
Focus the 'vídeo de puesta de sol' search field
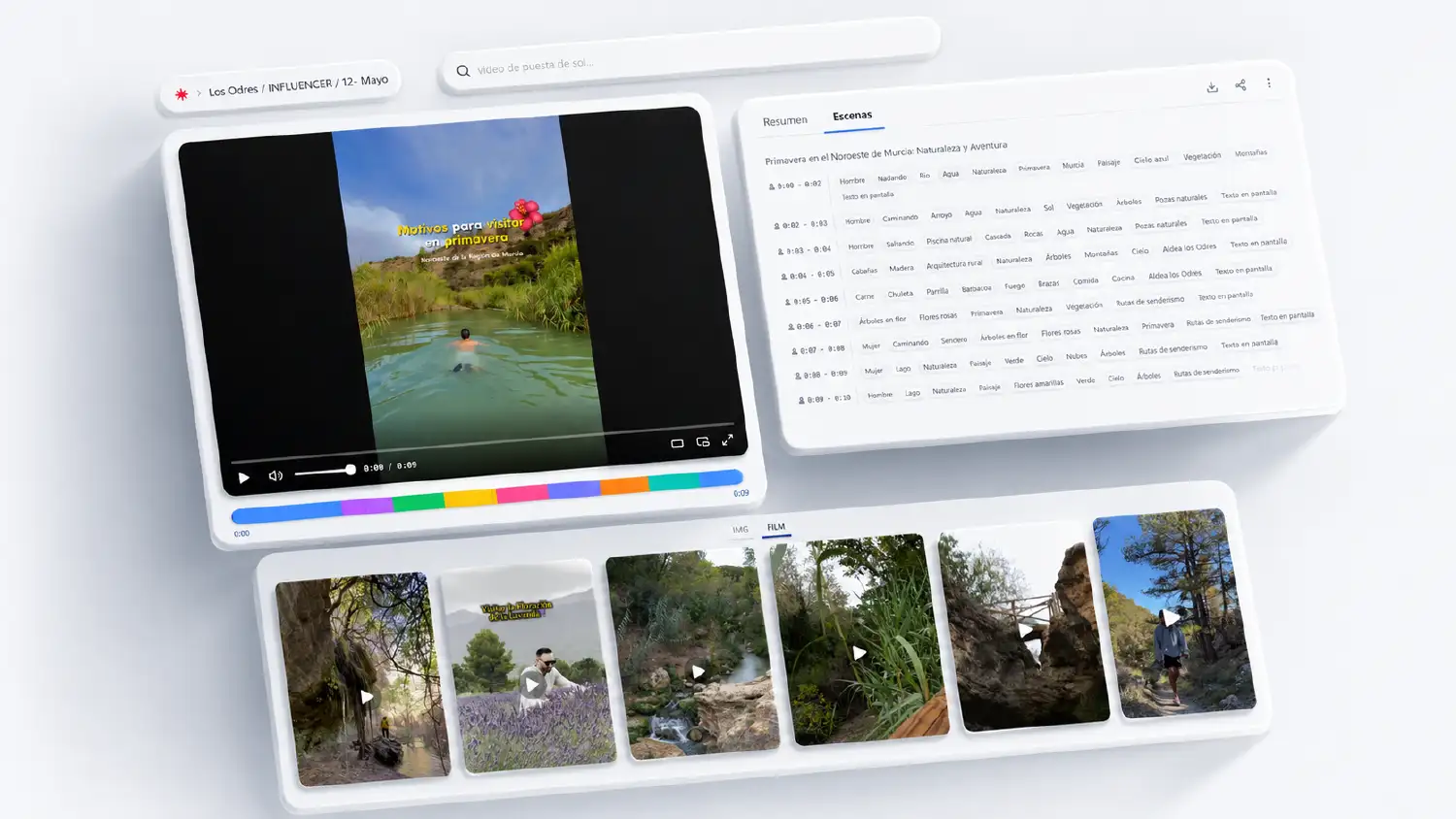(689, 54)
